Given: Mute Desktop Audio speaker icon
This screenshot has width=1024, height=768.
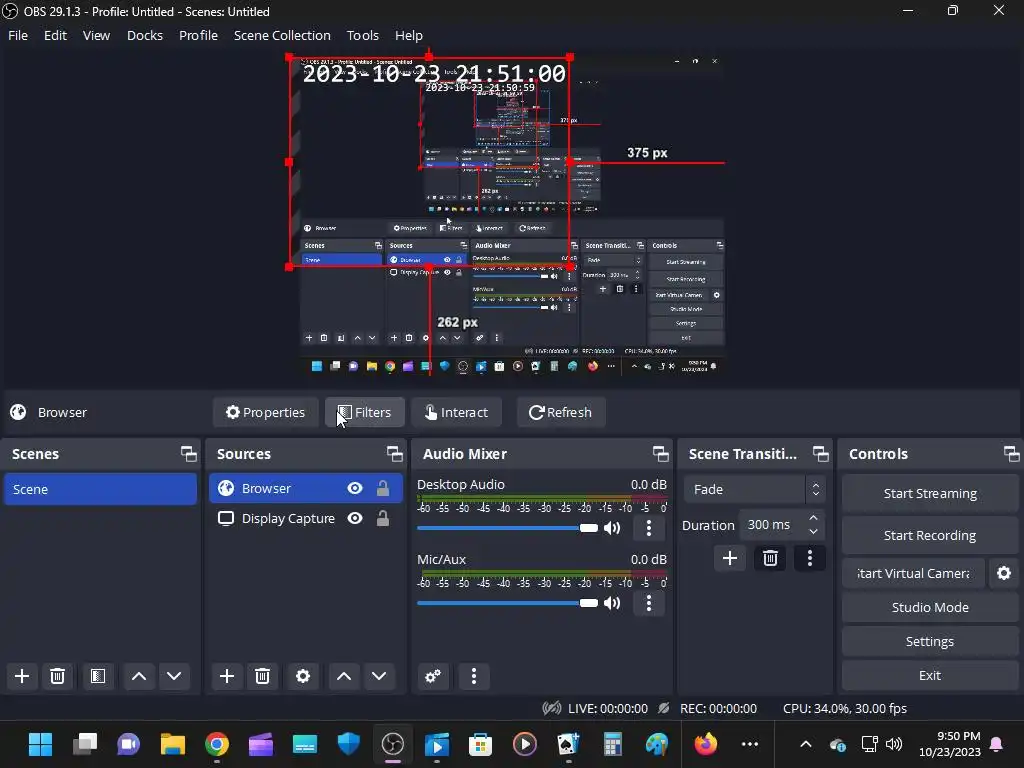Looking at the screenshot, I should pos(612,528).
